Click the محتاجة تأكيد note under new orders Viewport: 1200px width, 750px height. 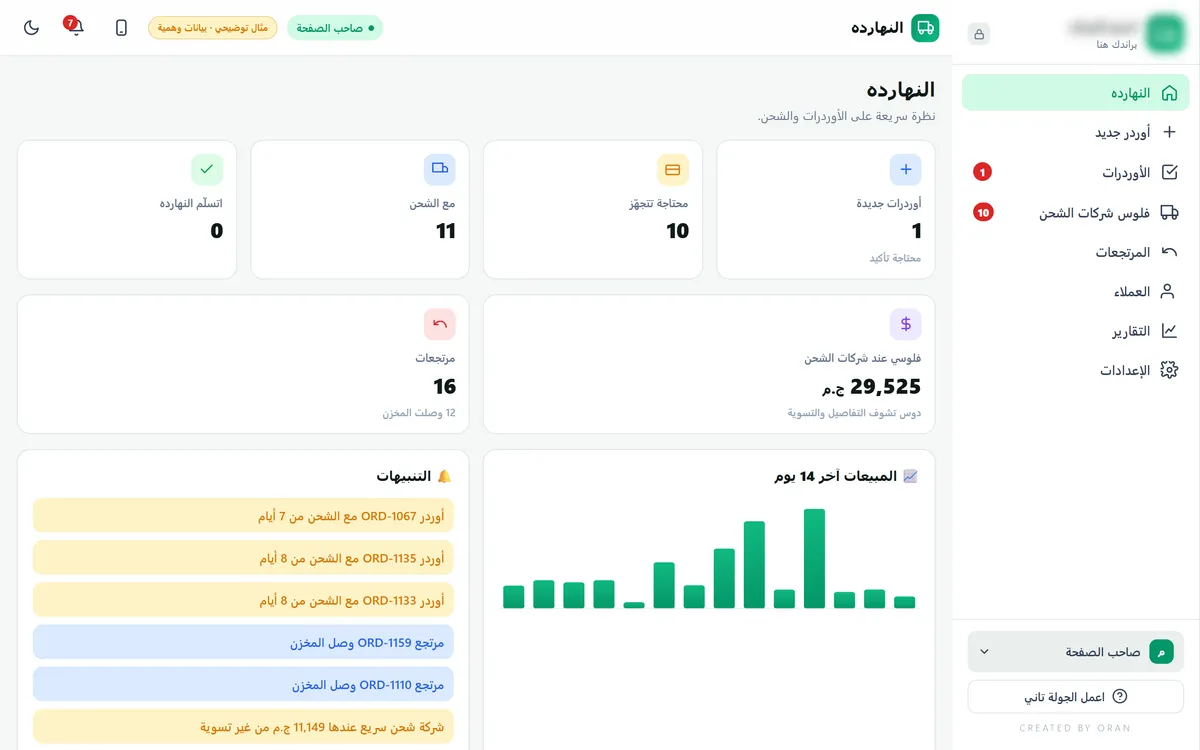[x=895, y=258]
